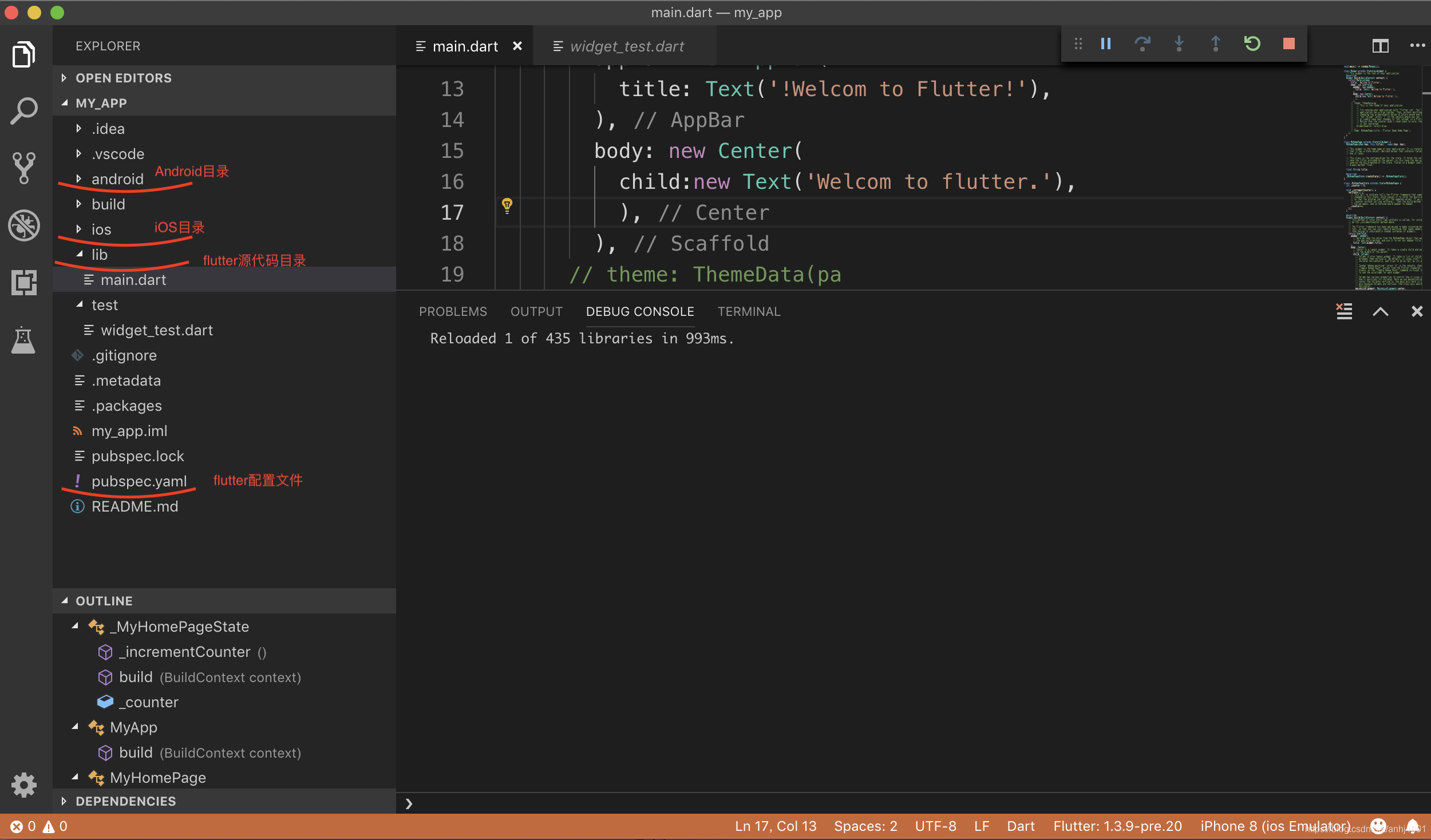Click the code minimap overview
This screenshot has width=1431, height=840.
coord(1383,177)
